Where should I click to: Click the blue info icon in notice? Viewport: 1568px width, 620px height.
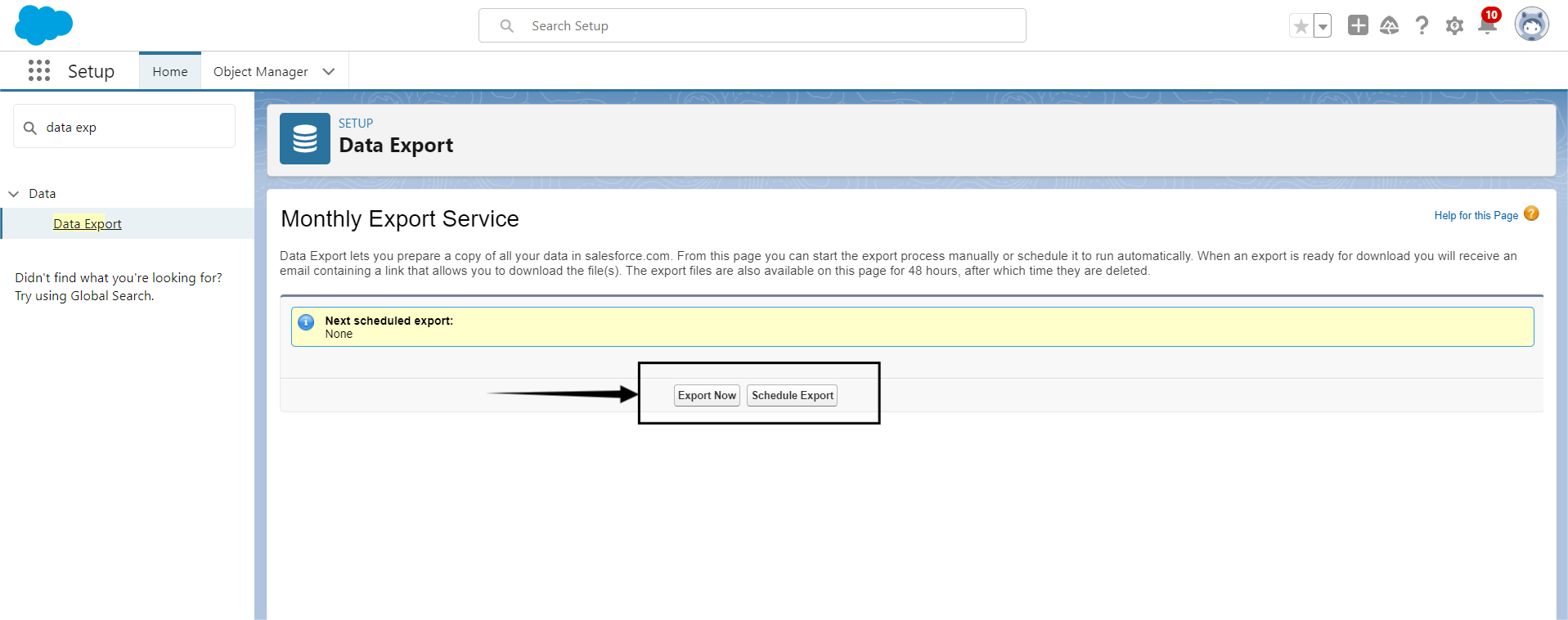[306, 322]
